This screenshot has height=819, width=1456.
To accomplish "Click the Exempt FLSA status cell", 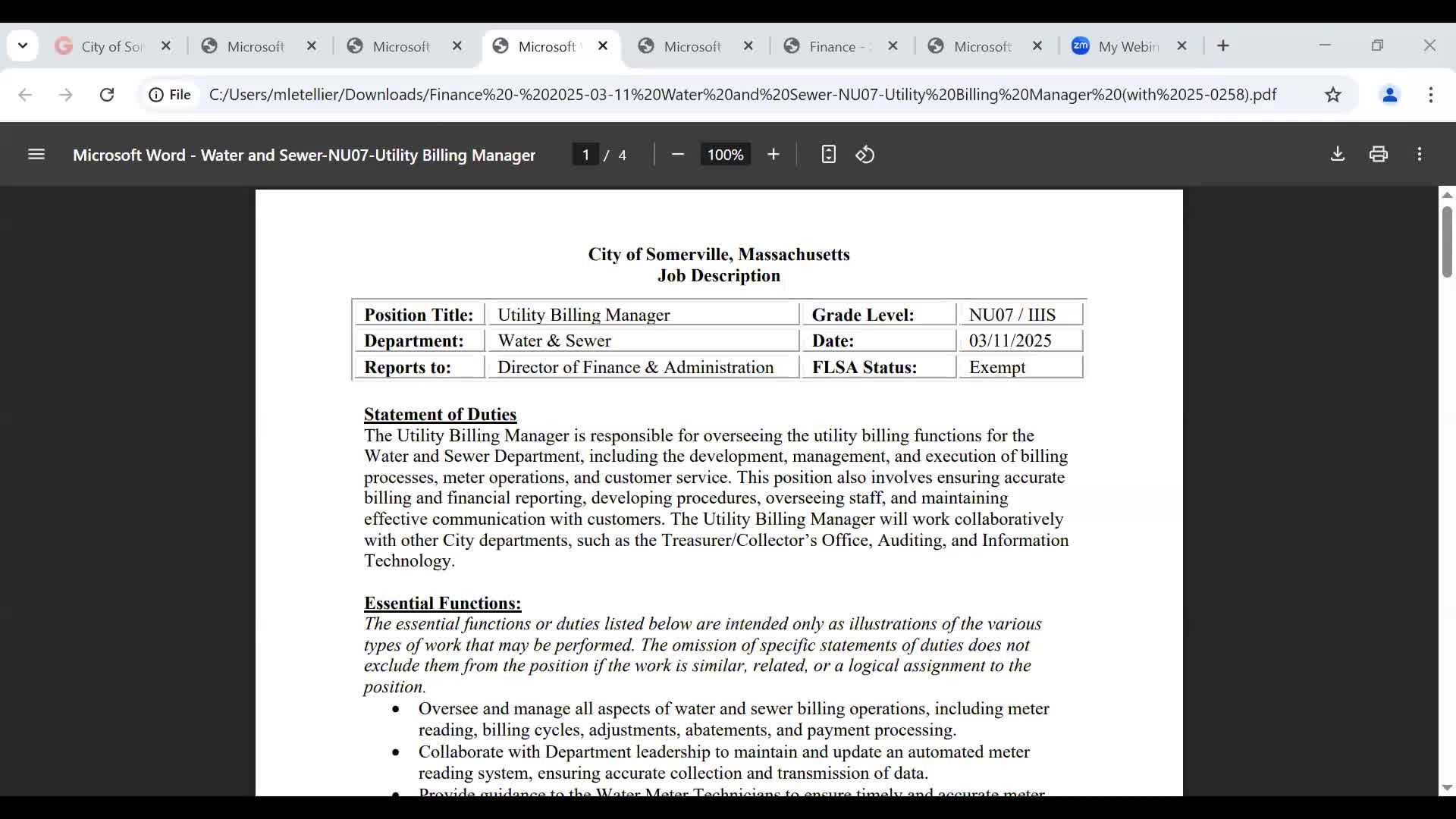I will click(1021, 367).
